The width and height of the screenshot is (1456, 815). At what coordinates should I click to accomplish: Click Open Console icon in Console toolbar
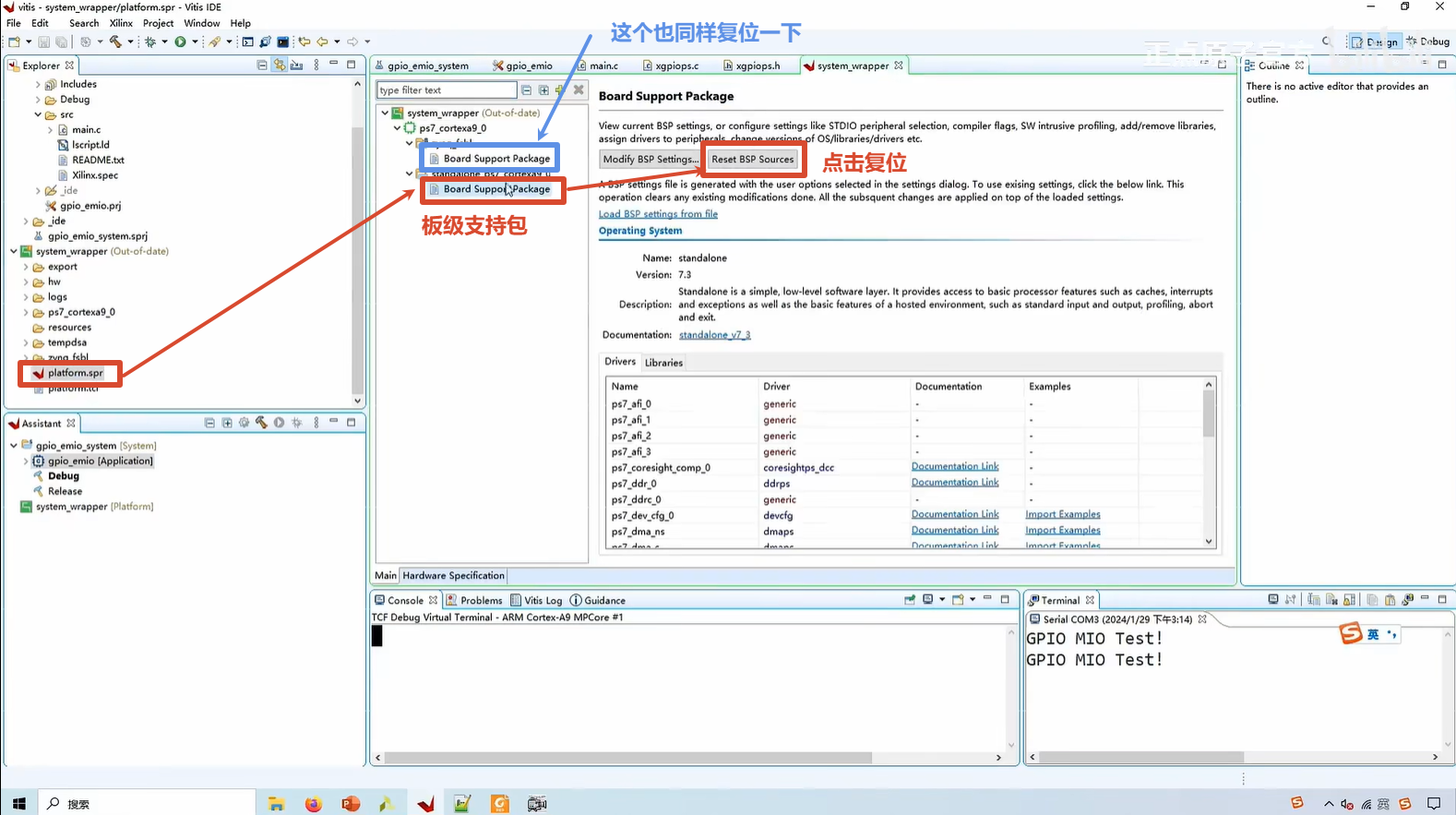pyautogui.click(x=958, y=600)
